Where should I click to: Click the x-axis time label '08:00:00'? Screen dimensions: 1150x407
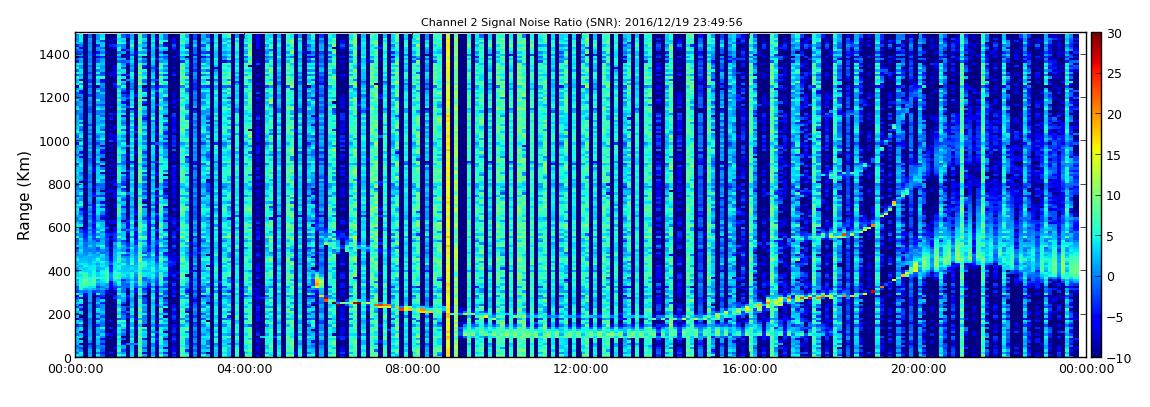pos(411,370)
